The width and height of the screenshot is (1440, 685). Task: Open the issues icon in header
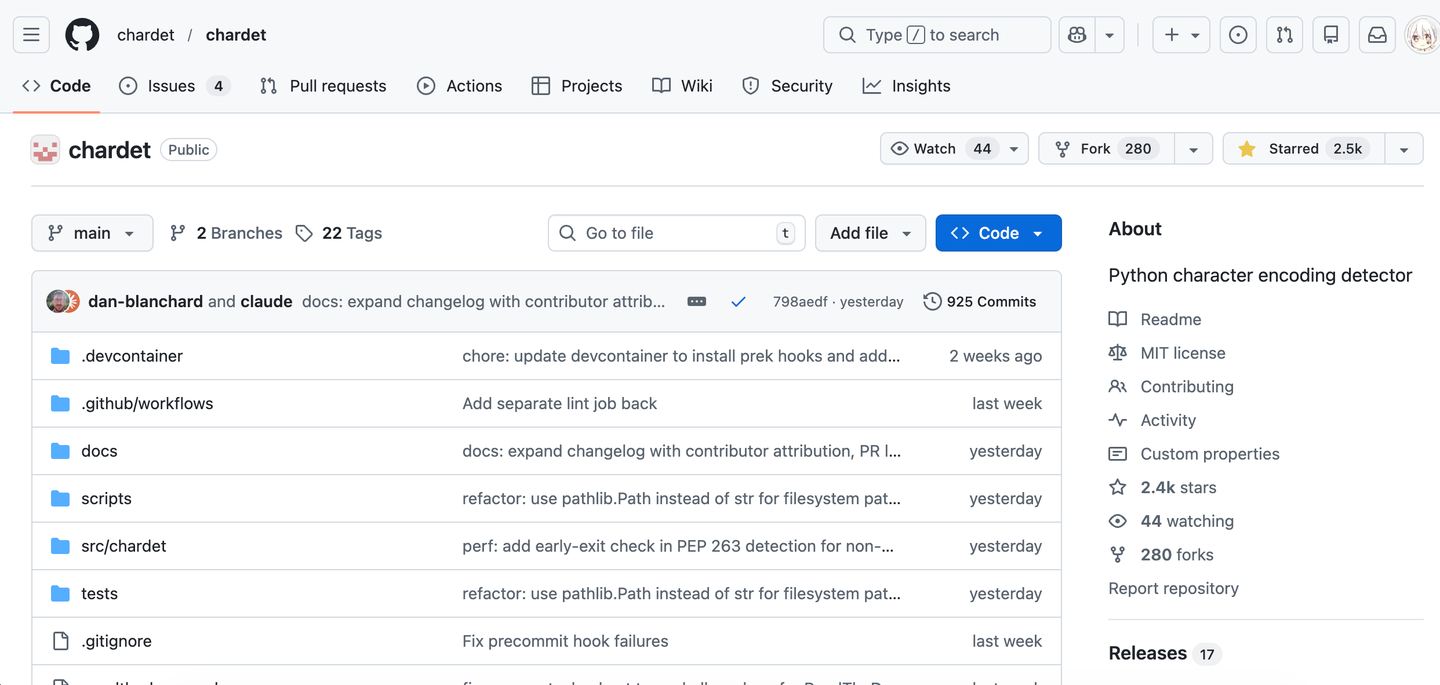1238,35
